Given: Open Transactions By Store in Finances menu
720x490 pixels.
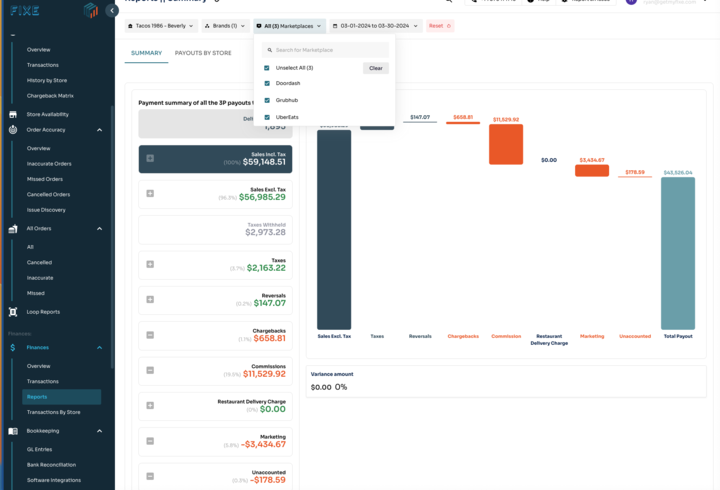Looking at the screenshot, I should click(53, 412).
